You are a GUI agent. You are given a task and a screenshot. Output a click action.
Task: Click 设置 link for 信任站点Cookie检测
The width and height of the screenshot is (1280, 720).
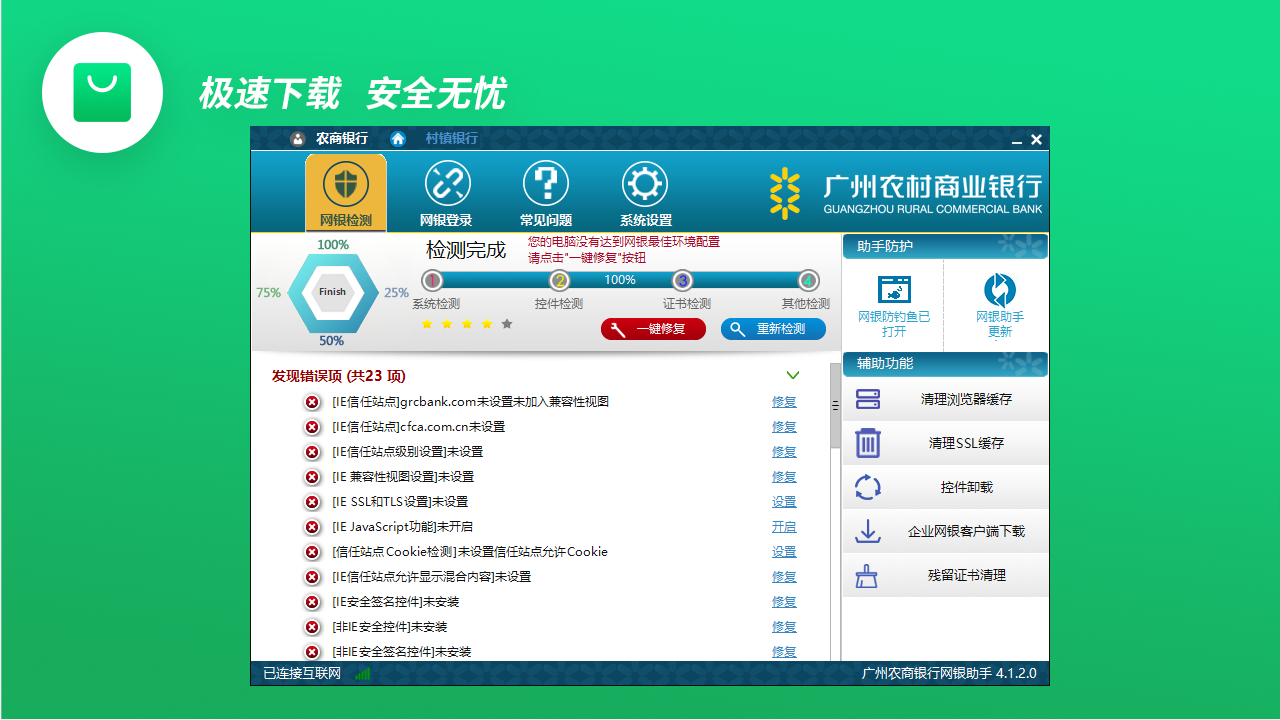pos(784,552)
